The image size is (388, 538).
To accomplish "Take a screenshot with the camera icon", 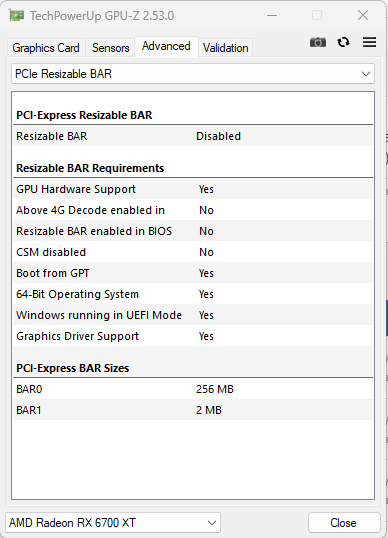I will (x=318, y=42).
